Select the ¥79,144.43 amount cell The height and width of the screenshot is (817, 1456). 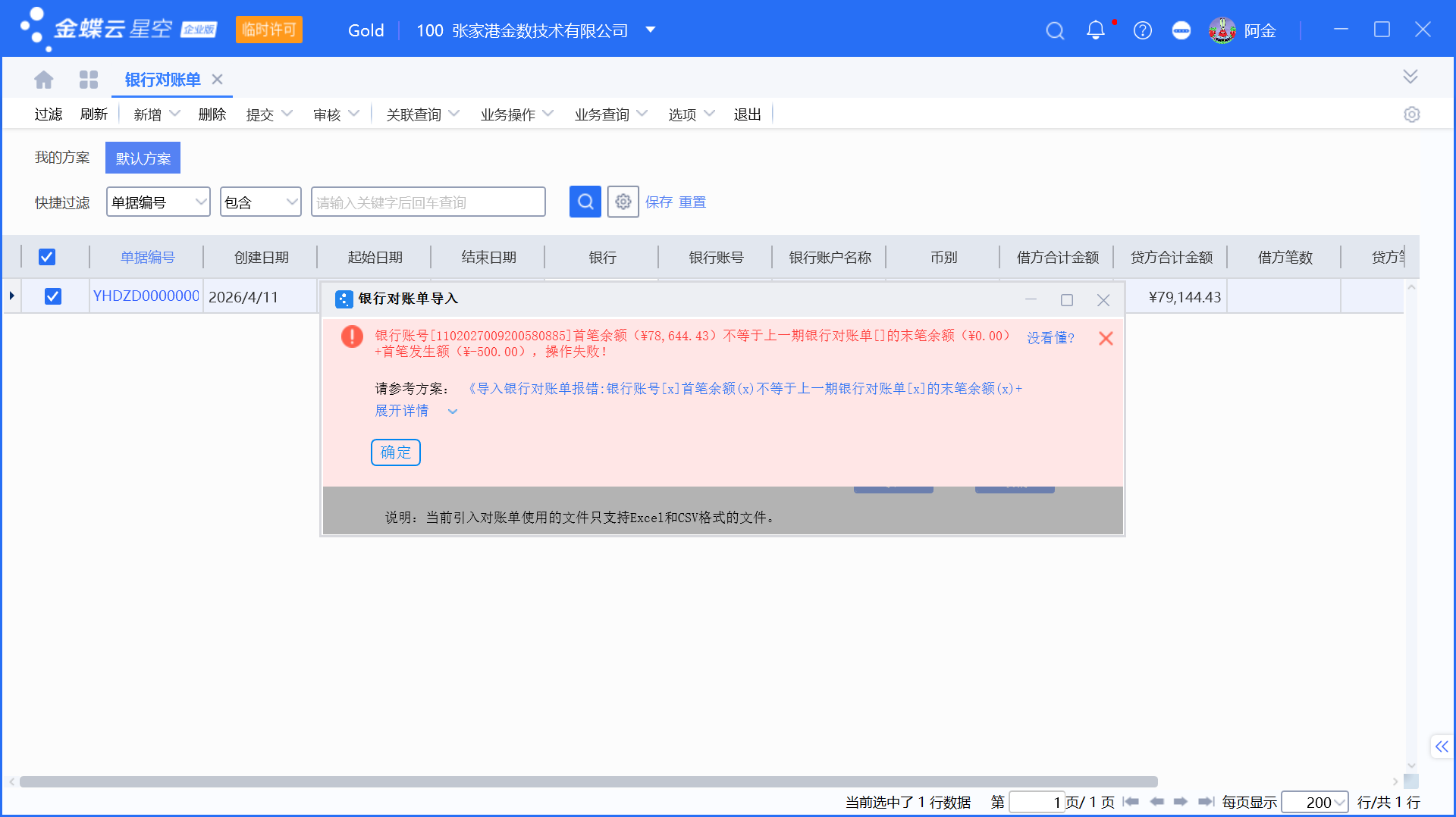1175,296
